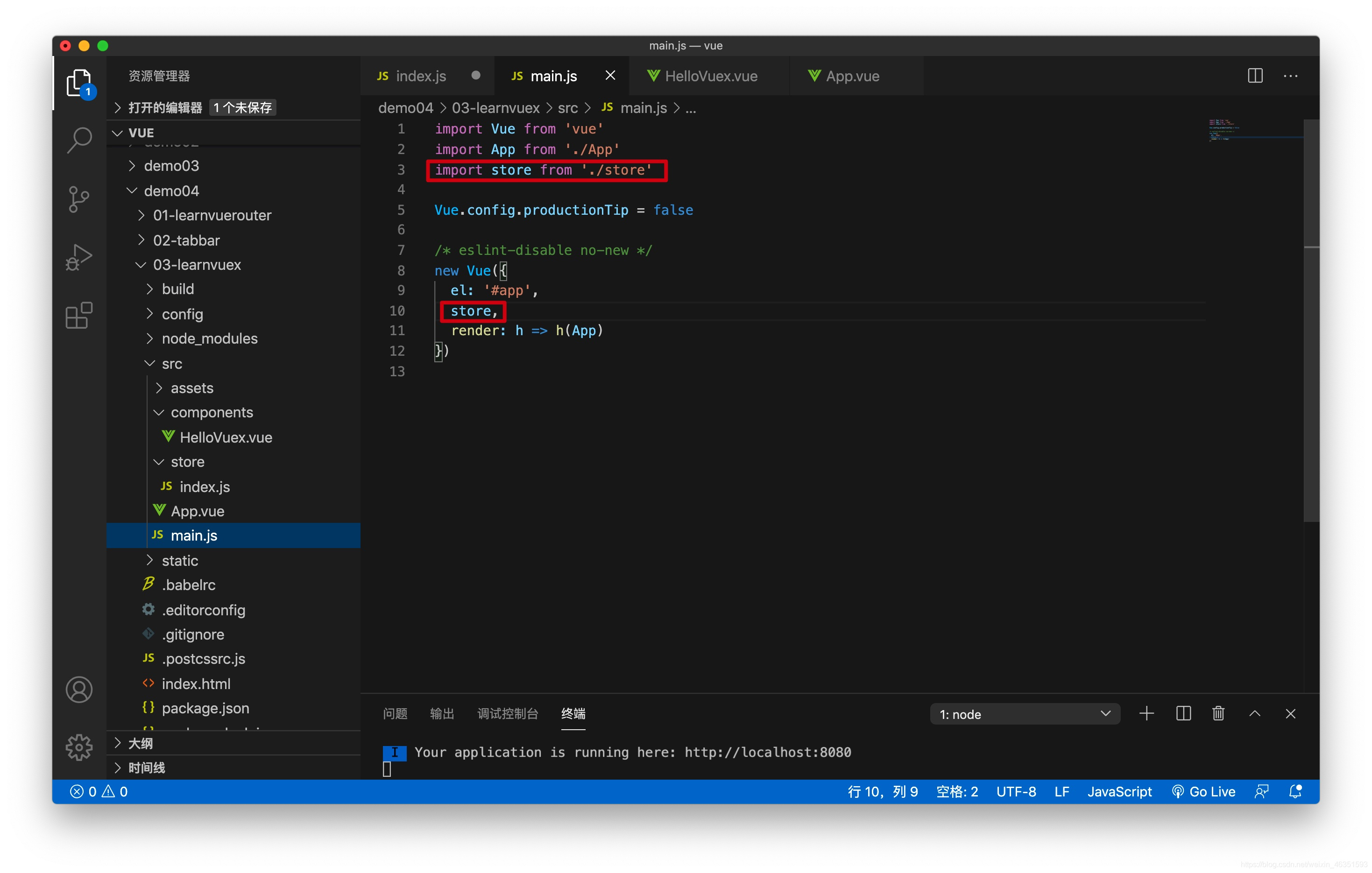Change language mode JavaScript
Screen dimensions: 1372x873
click(1119, 792)
